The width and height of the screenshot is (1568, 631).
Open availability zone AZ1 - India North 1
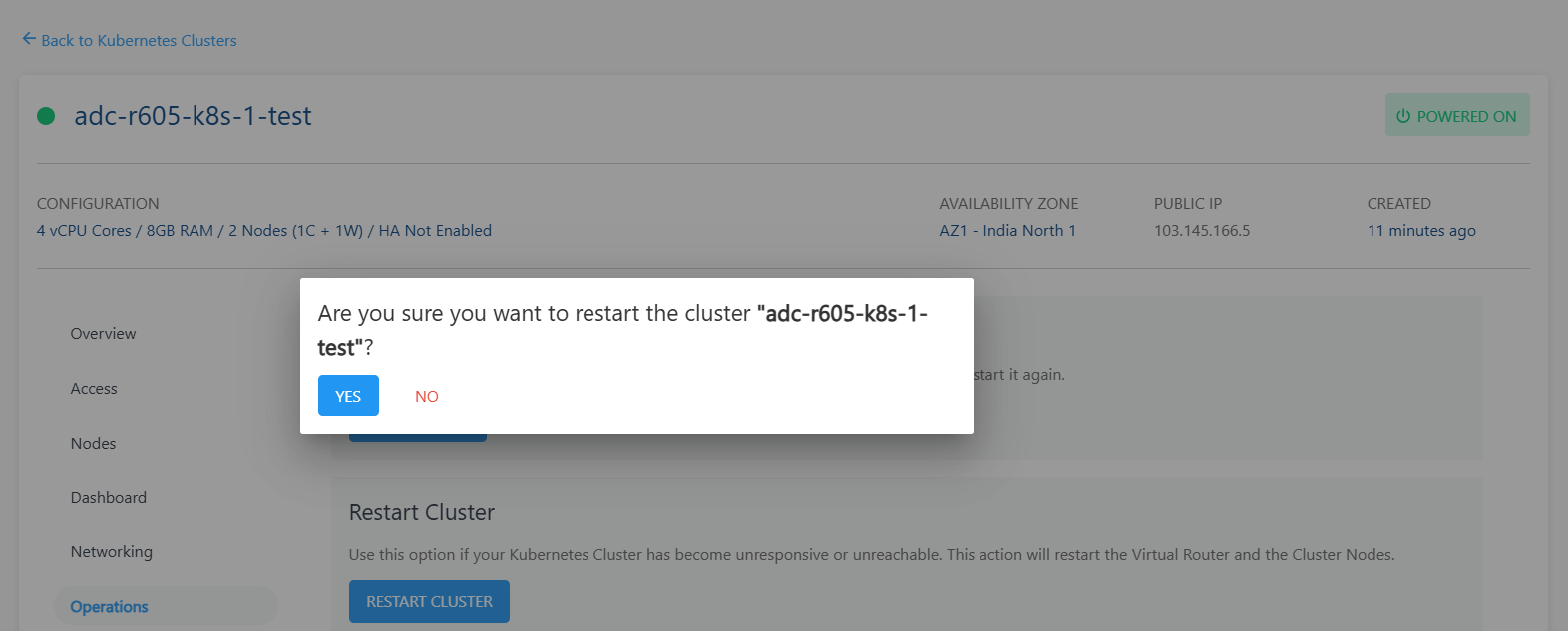pyautogui.click(x=1005, y=230)
